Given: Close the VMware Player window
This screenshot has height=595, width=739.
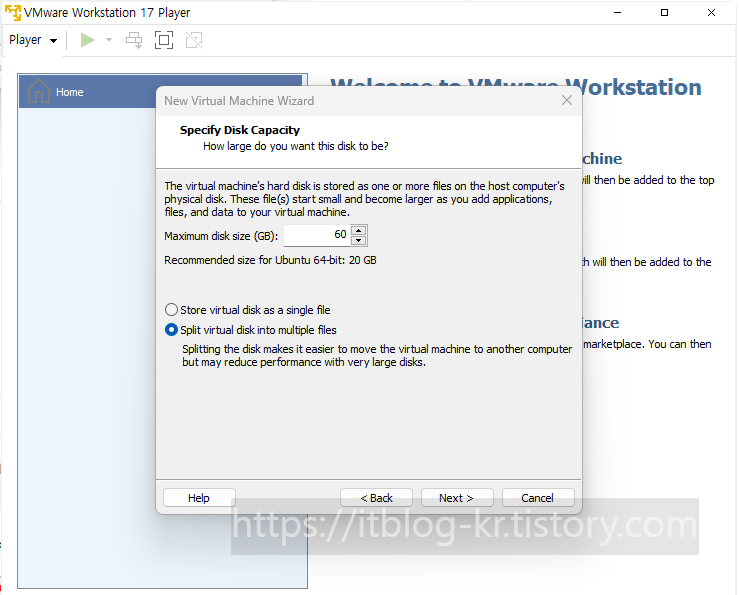Looking at the screenshot, I should pyautogui.click(x=712, y=13).
